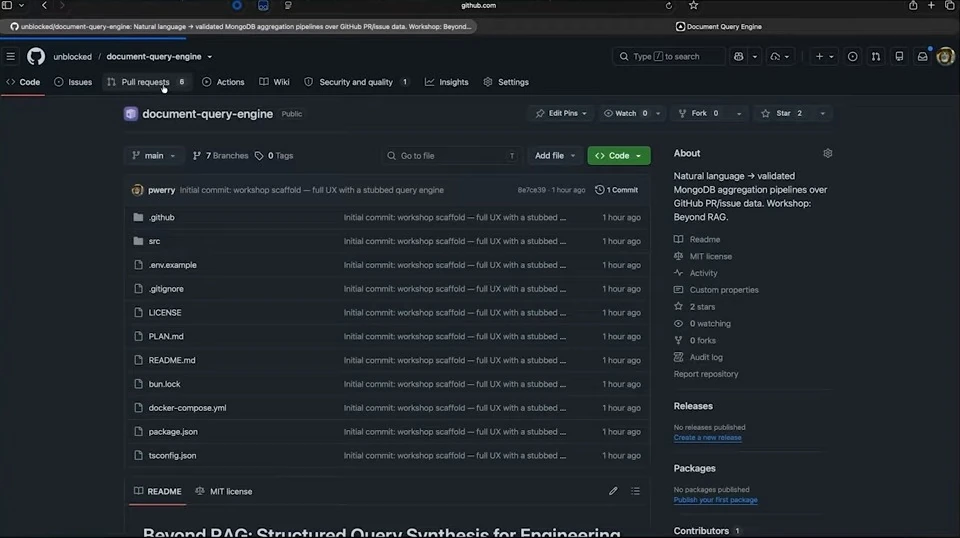Image resolution: width=960 pixels, height=538 pixels.
Task: Open the green Code dropdown
Action: pos(618,155)
